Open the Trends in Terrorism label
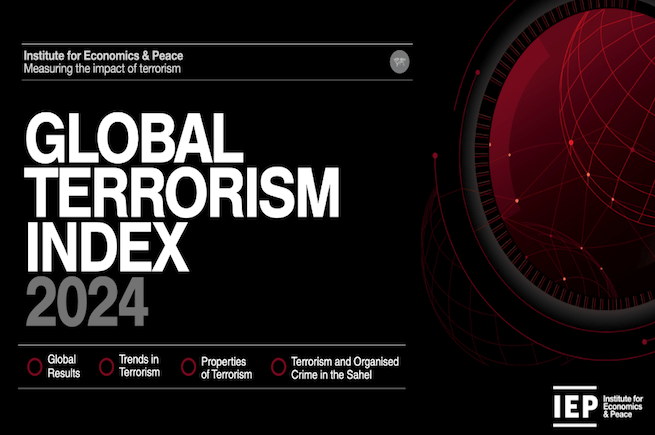 point(139,366)
